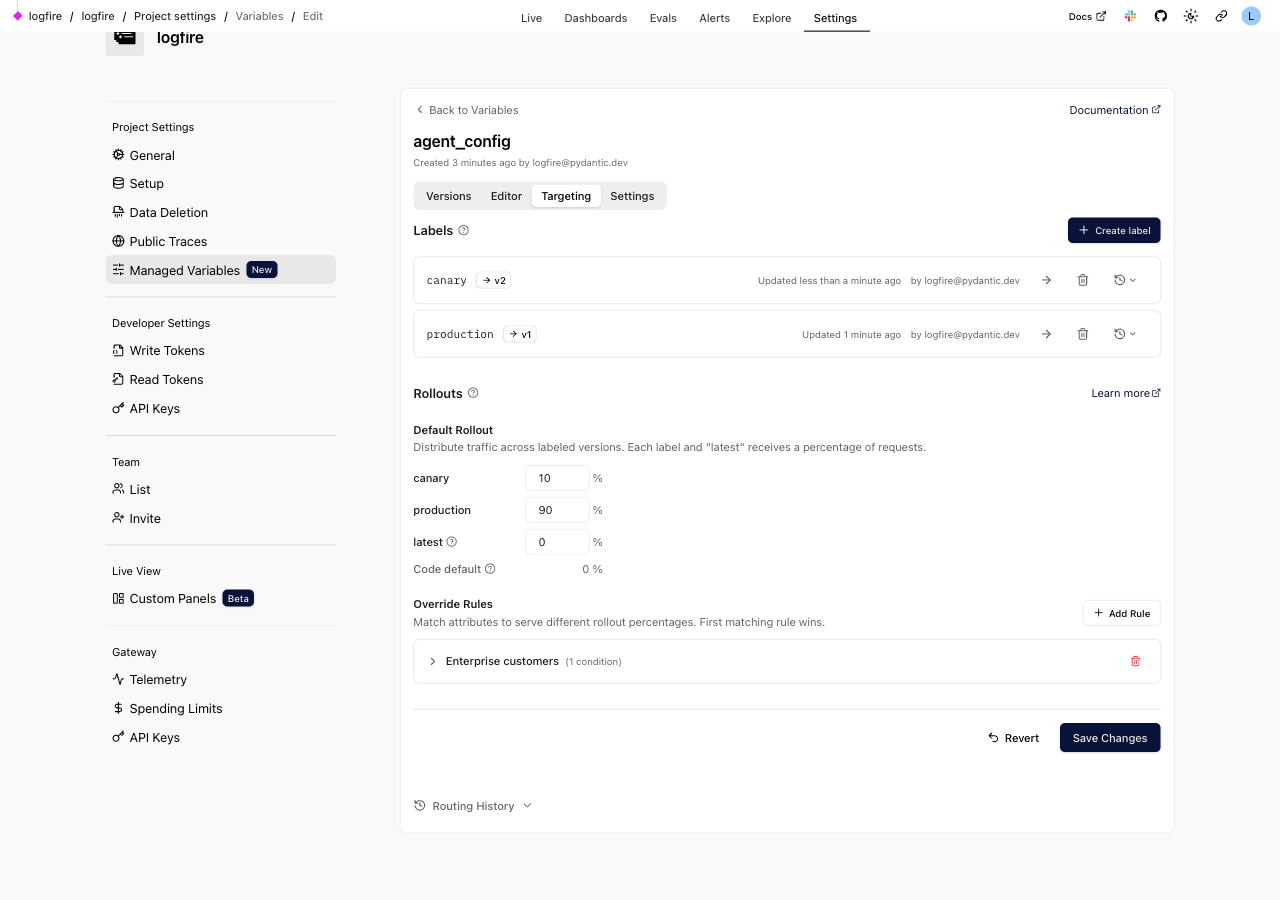Image resolution: width=1280 pixels, height=900 pixels.
Task: Delete the canary label via trash icon
Action: 1082,280
